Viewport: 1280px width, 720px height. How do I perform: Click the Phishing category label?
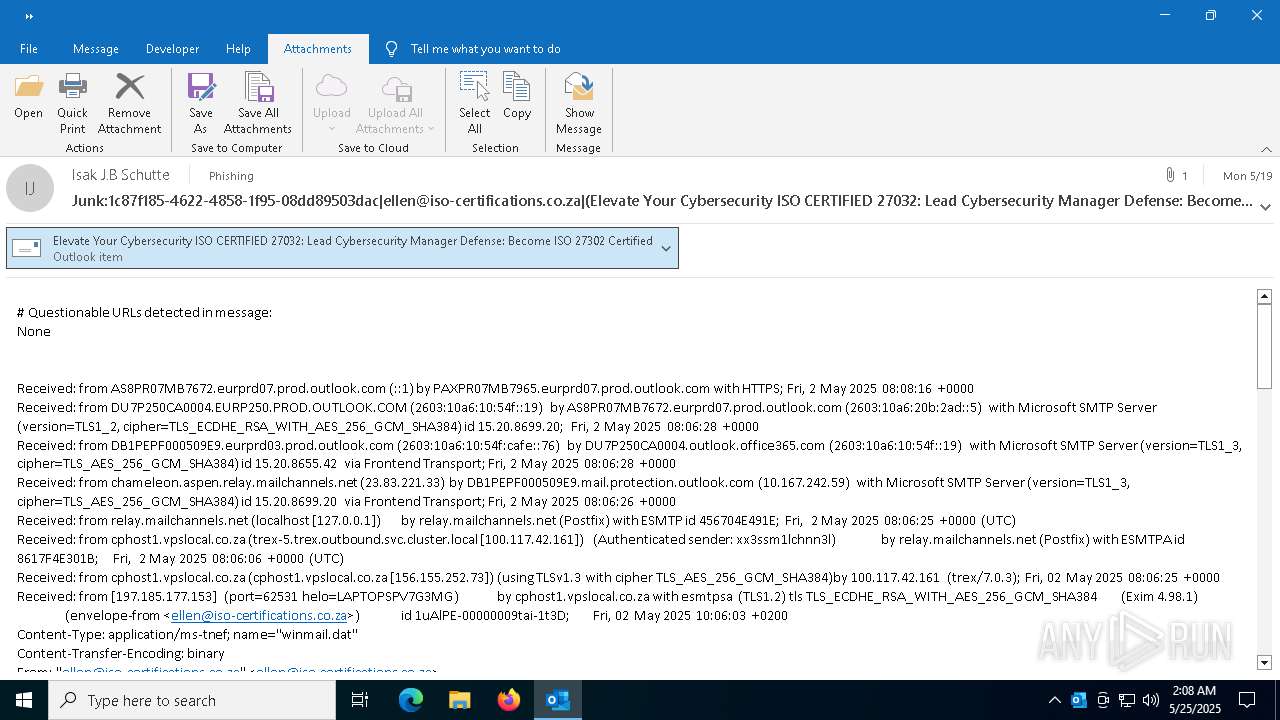[231, 176]
